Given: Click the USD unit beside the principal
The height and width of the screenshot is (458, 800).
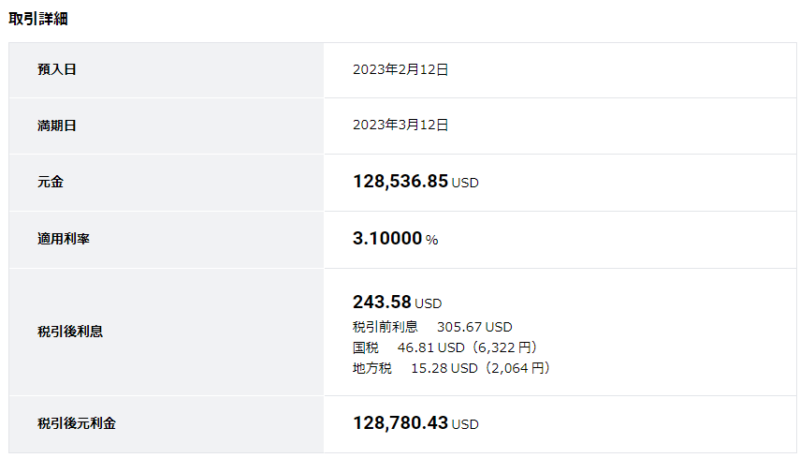Looking at the screenshot, I should tap(465, 184).
